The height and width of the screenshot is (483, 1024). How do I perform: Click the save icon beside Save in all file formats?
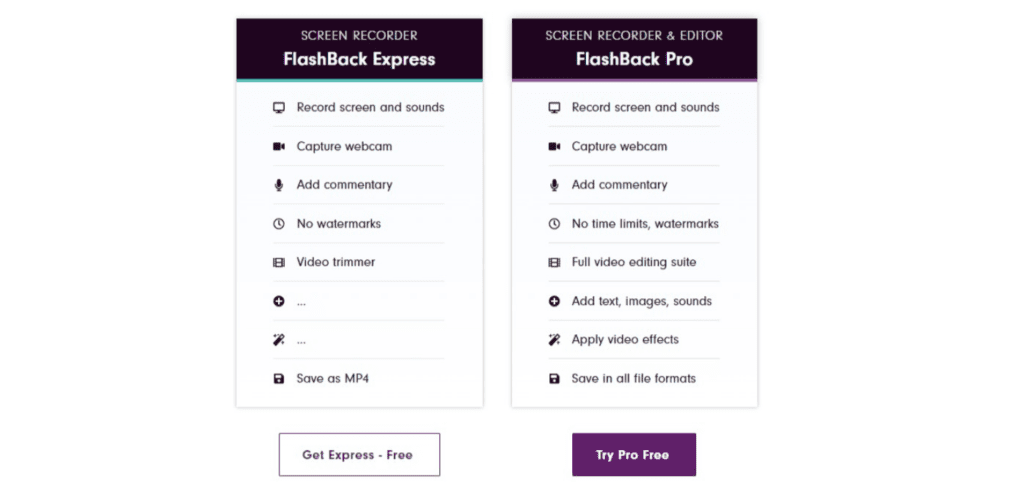point(554,379)
